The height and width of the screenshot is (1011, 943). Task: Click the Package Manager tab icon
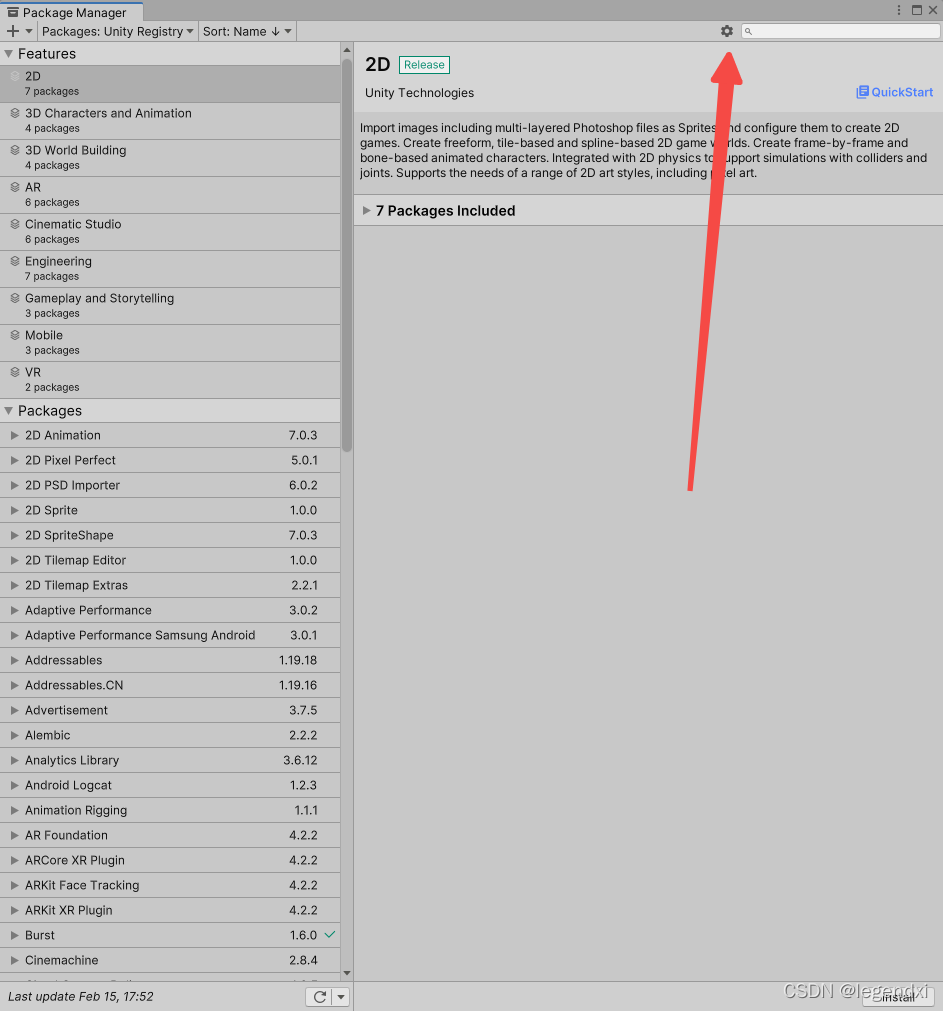coord(13,12)
